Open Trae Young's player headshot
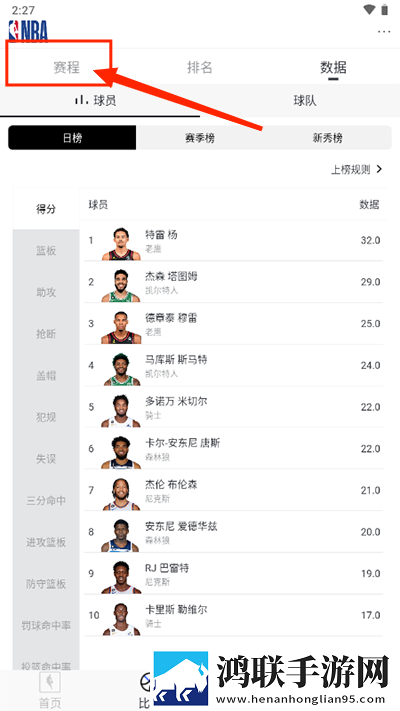The width and height of the screenshot is (400, 711). coord(121,244)
